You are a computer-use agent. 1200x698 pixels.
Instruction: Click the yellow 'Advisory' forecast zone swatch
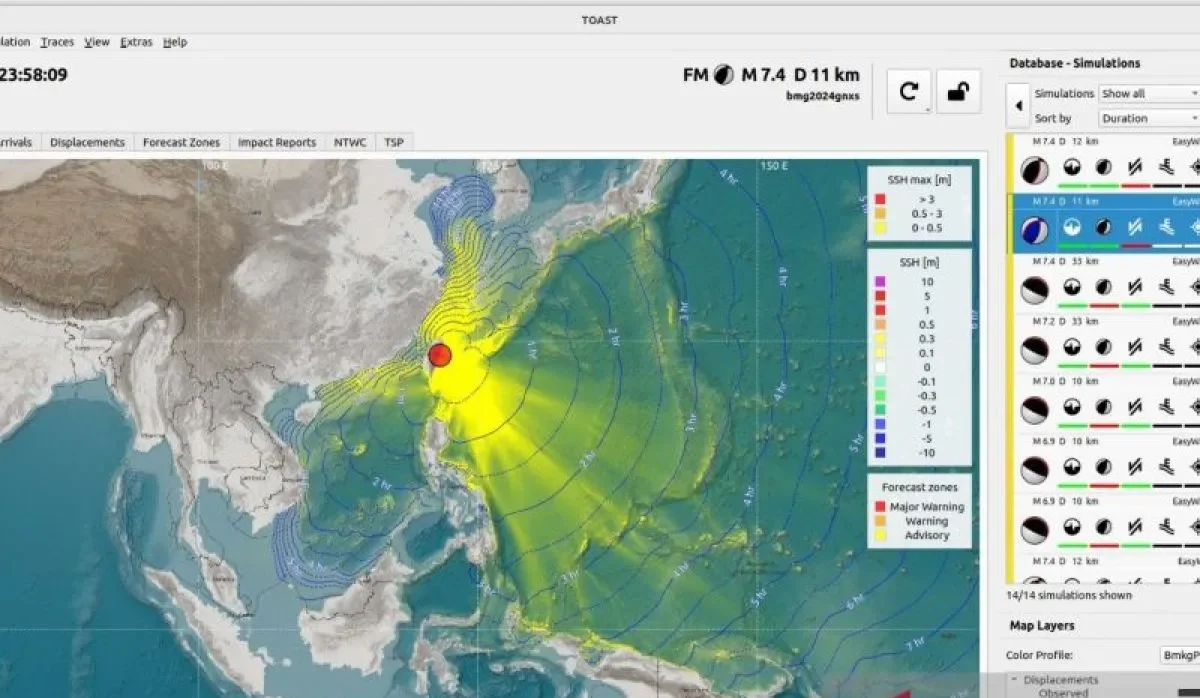[x=879, y=535]
